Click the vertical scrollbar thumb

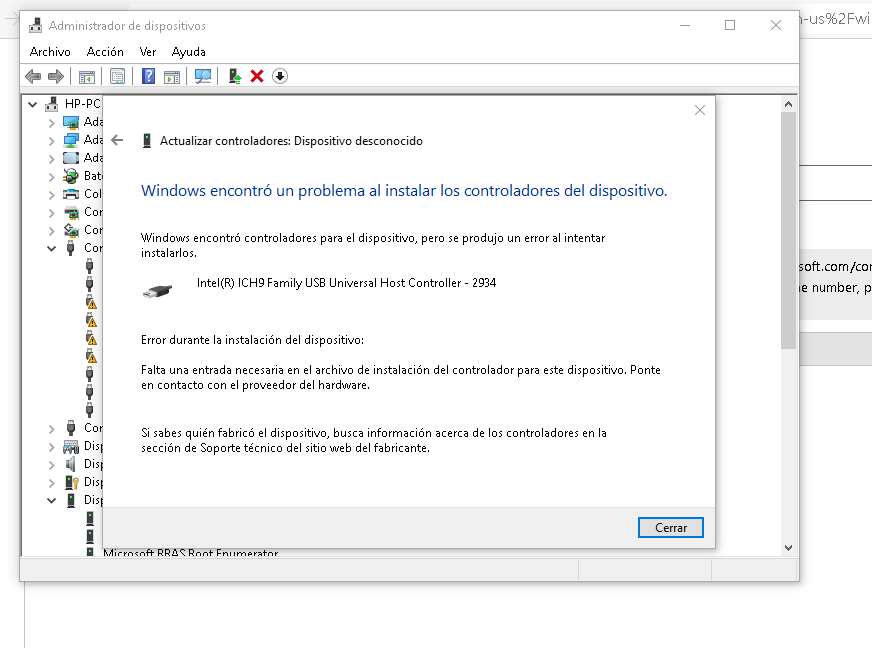[788, 230]
